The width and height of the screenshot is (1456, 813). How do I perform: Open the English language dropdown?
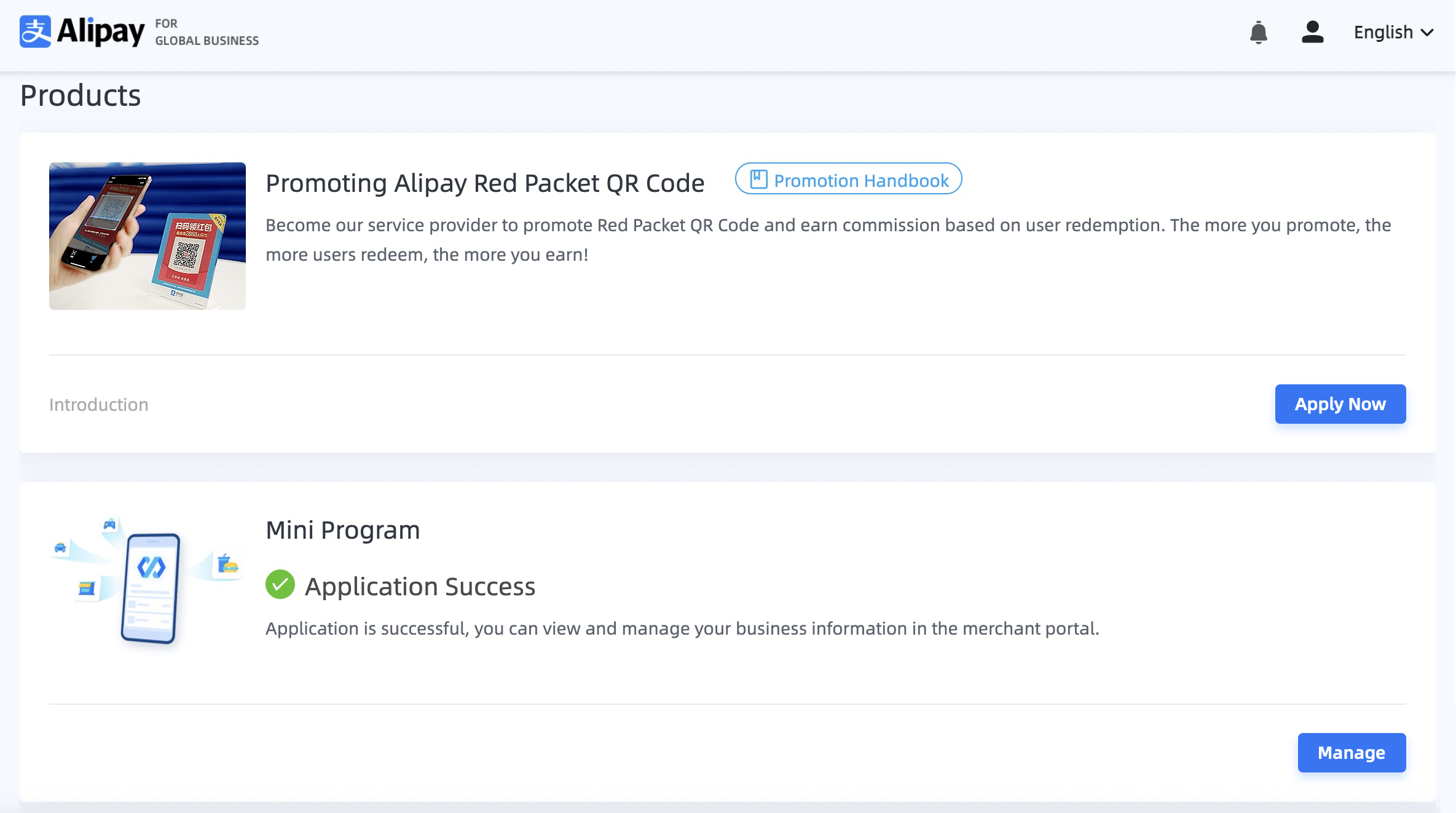point(1384,32)
